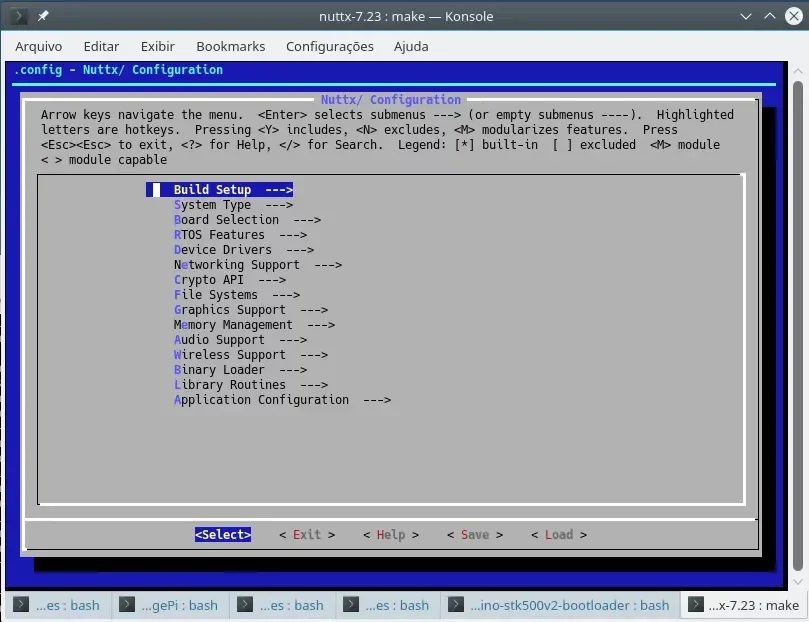809x622 pixels.
Task: Open the Exibir menu
Action: pyautogui.click(x=157, y=46)
